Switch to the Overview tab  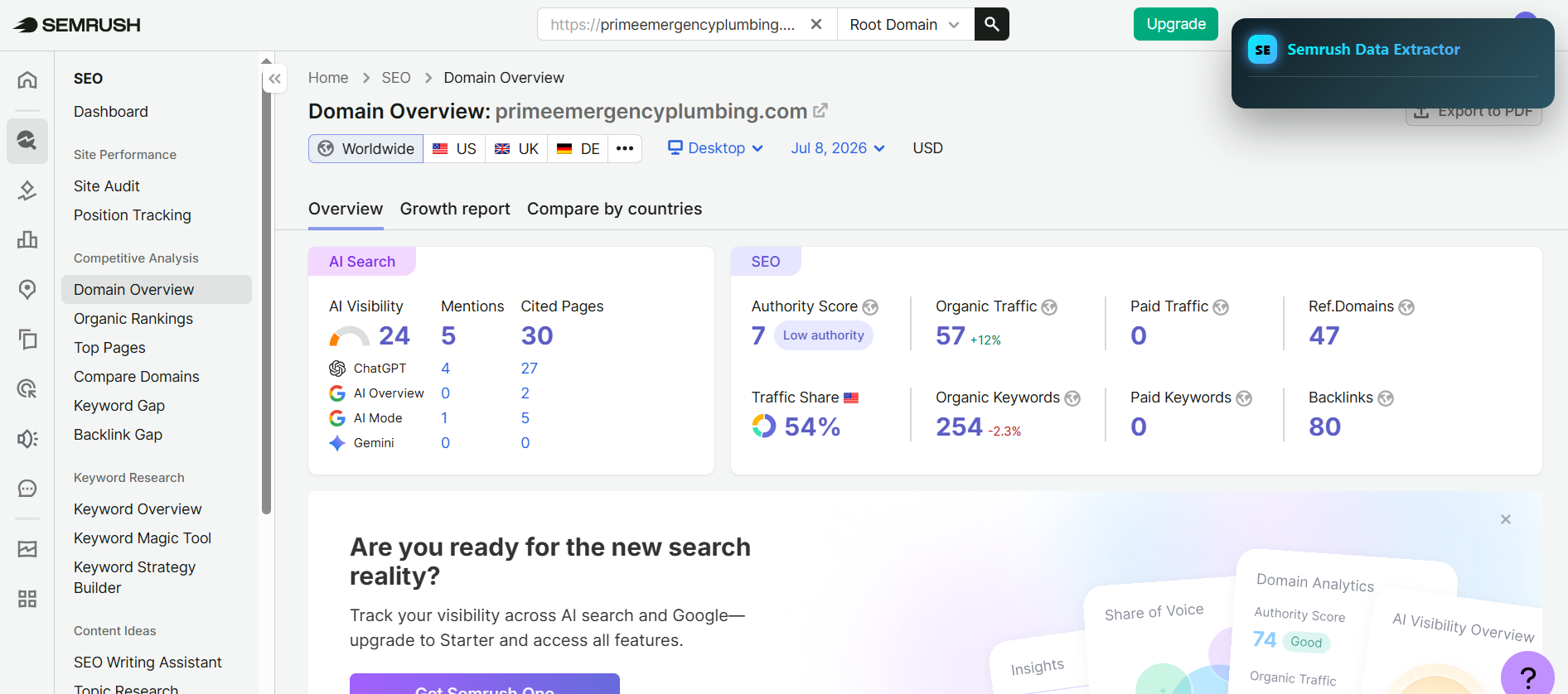pyautogui.click(x=346, y=210)
